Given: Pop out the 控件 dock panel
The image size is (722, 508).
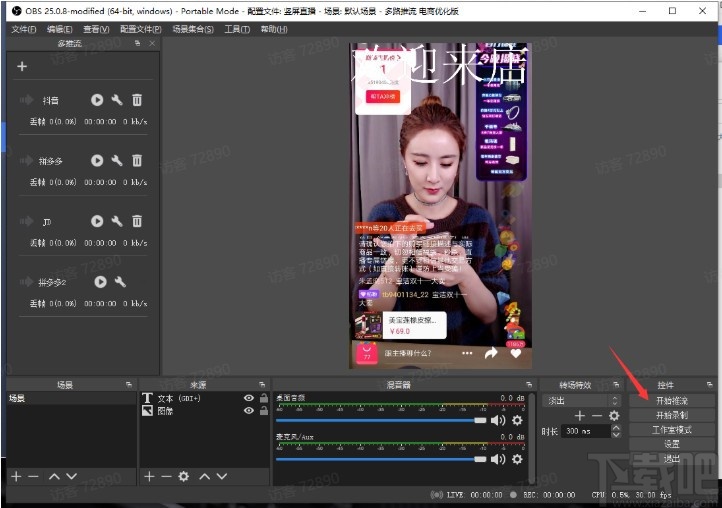Looking at the screenshot, I should [709, 385].
